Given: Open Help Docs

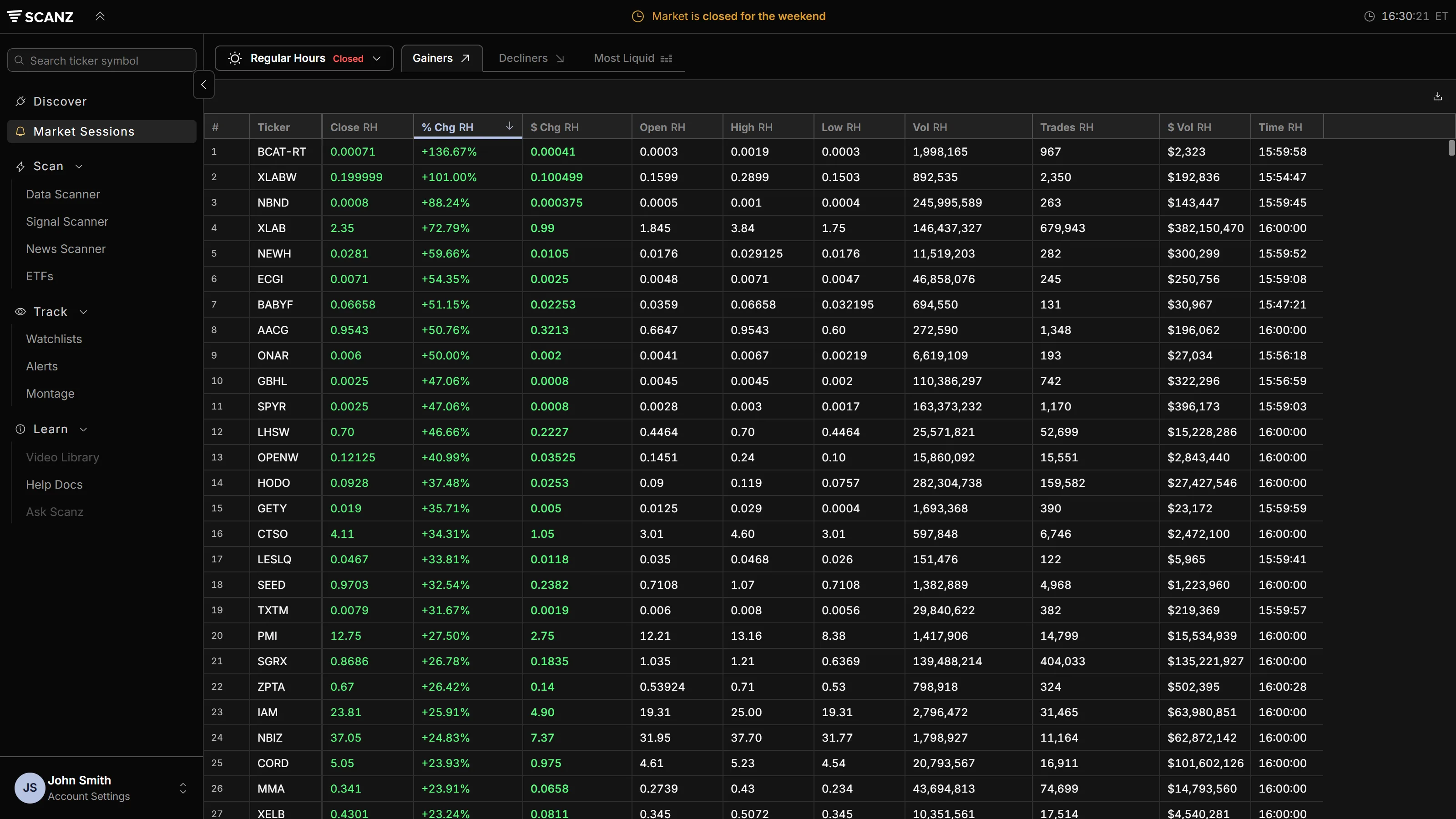Looking at the screenshot, I should pos(54,485).
